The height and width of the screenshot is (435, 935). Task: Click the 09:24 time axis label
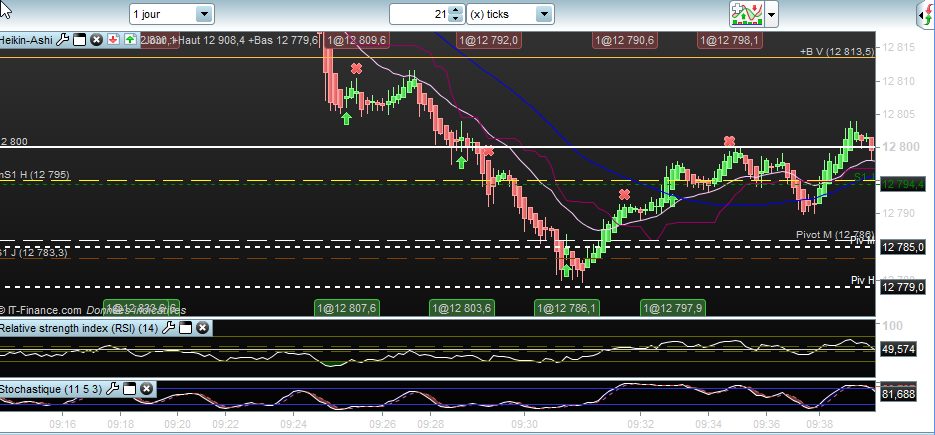point(293,424)
